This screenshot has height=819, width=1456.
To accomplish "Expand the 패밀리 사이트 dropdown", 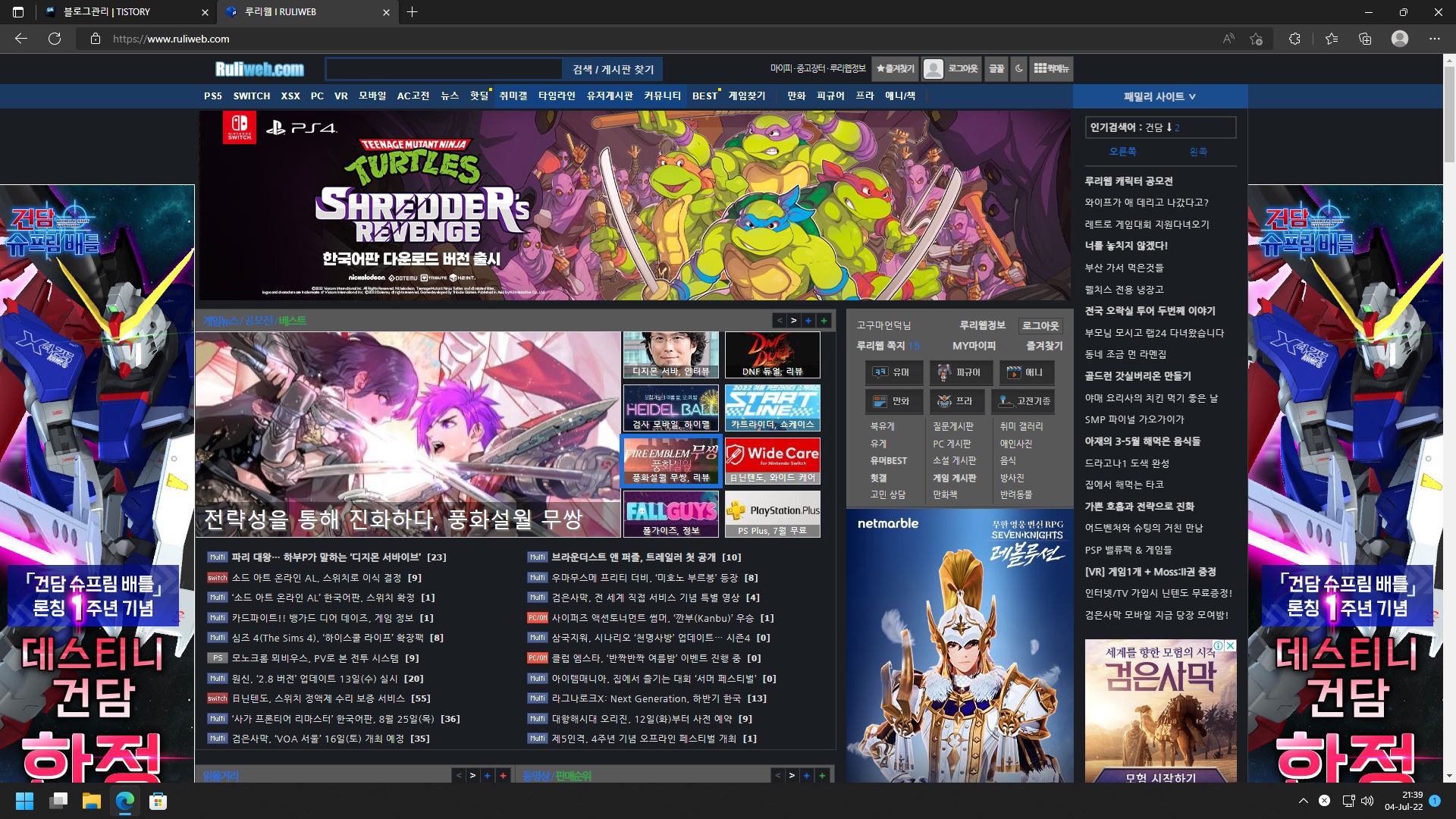I will pos(1159,96).
